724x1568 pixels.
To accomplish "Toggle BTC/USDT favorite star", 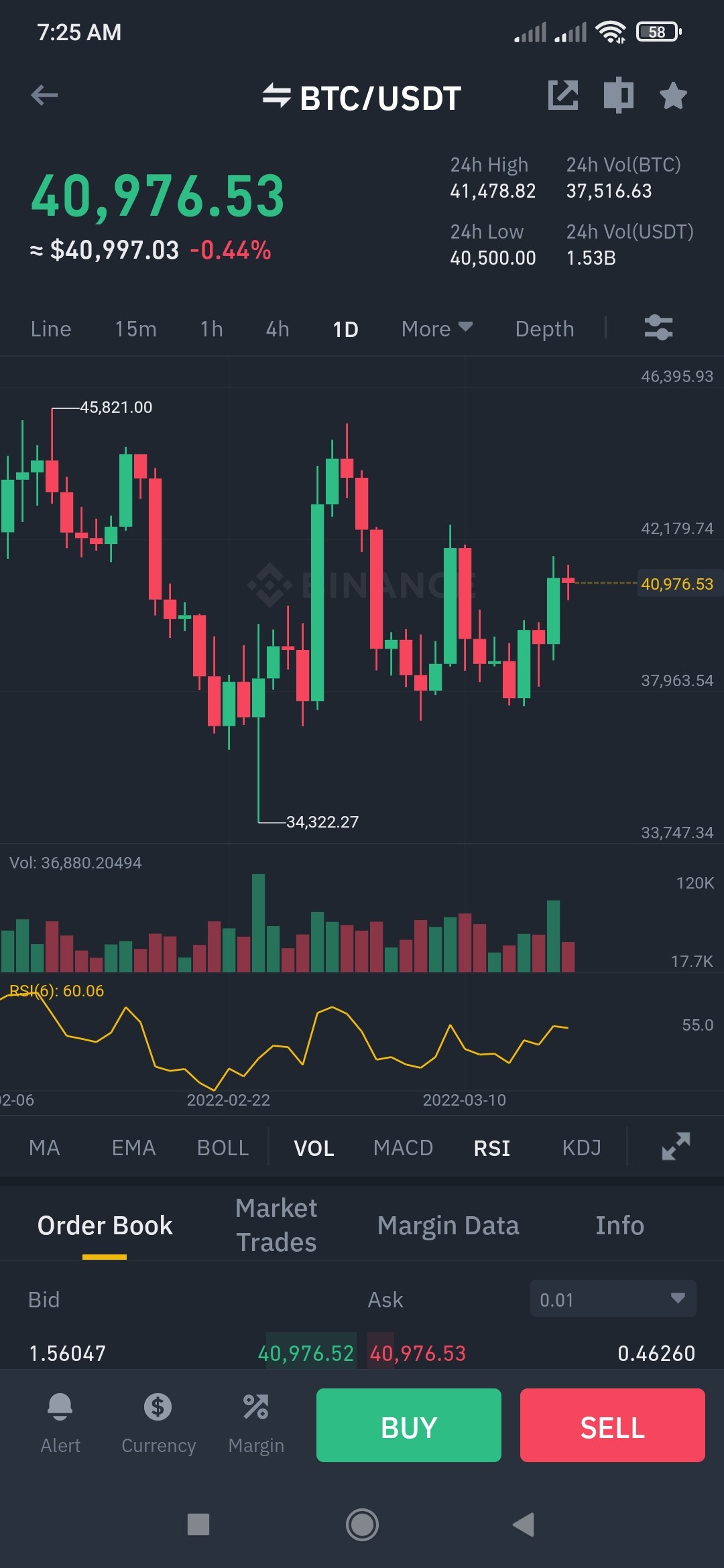I will [673, 95].
